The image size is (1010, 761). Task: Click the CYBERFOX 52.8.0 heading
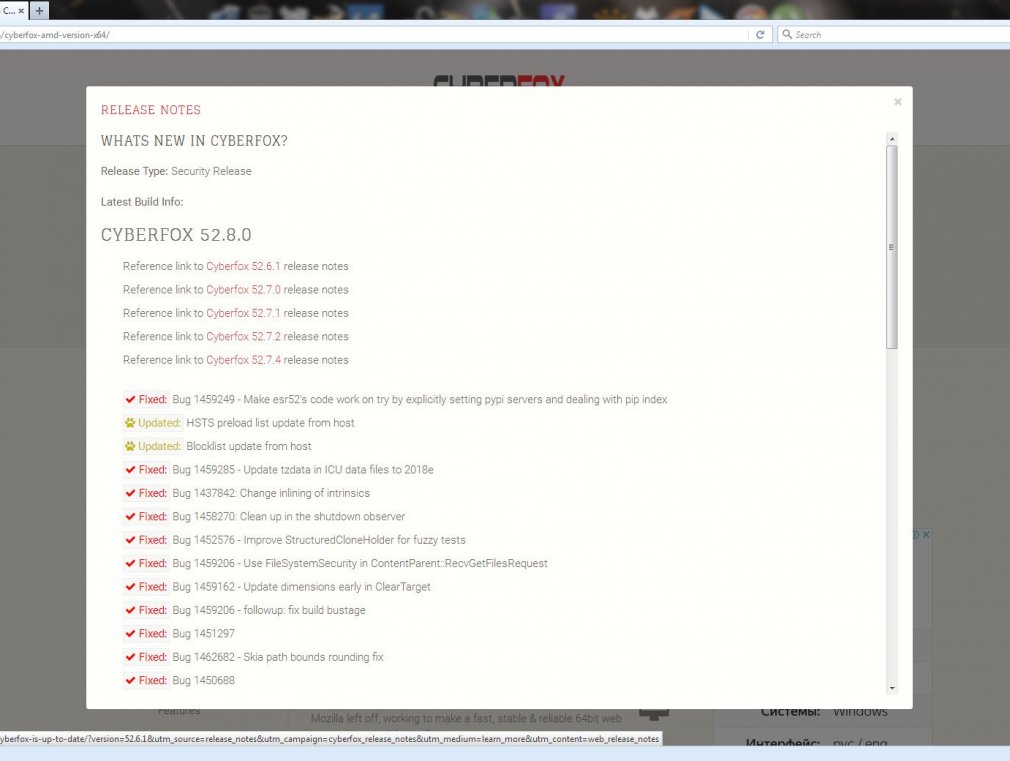[176, 235]
